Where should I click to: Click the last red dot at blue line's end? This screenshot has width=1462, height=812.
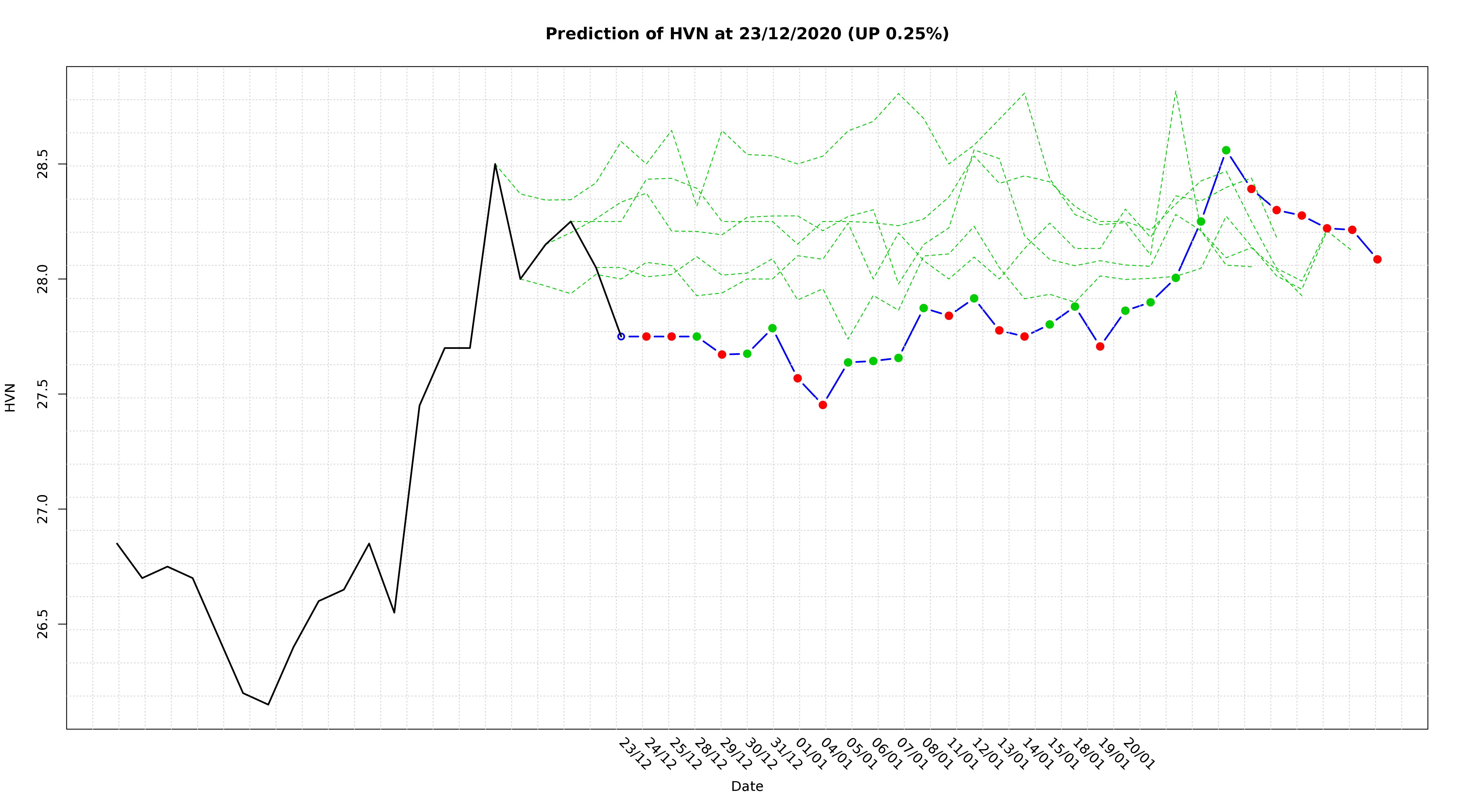click(1378, 259)
